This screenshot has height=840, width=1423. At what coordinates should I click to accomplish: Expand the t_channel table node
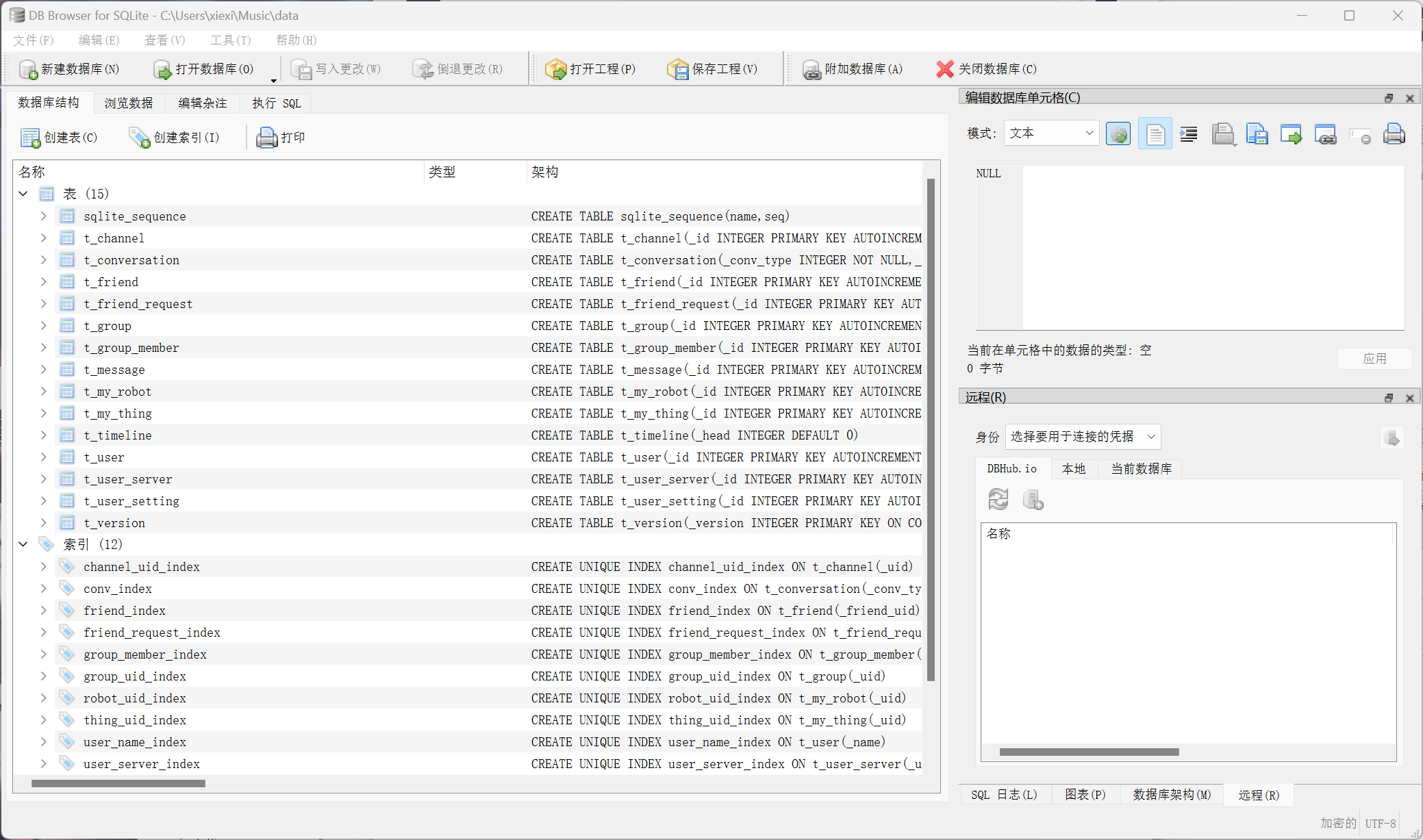click(44, 238)
